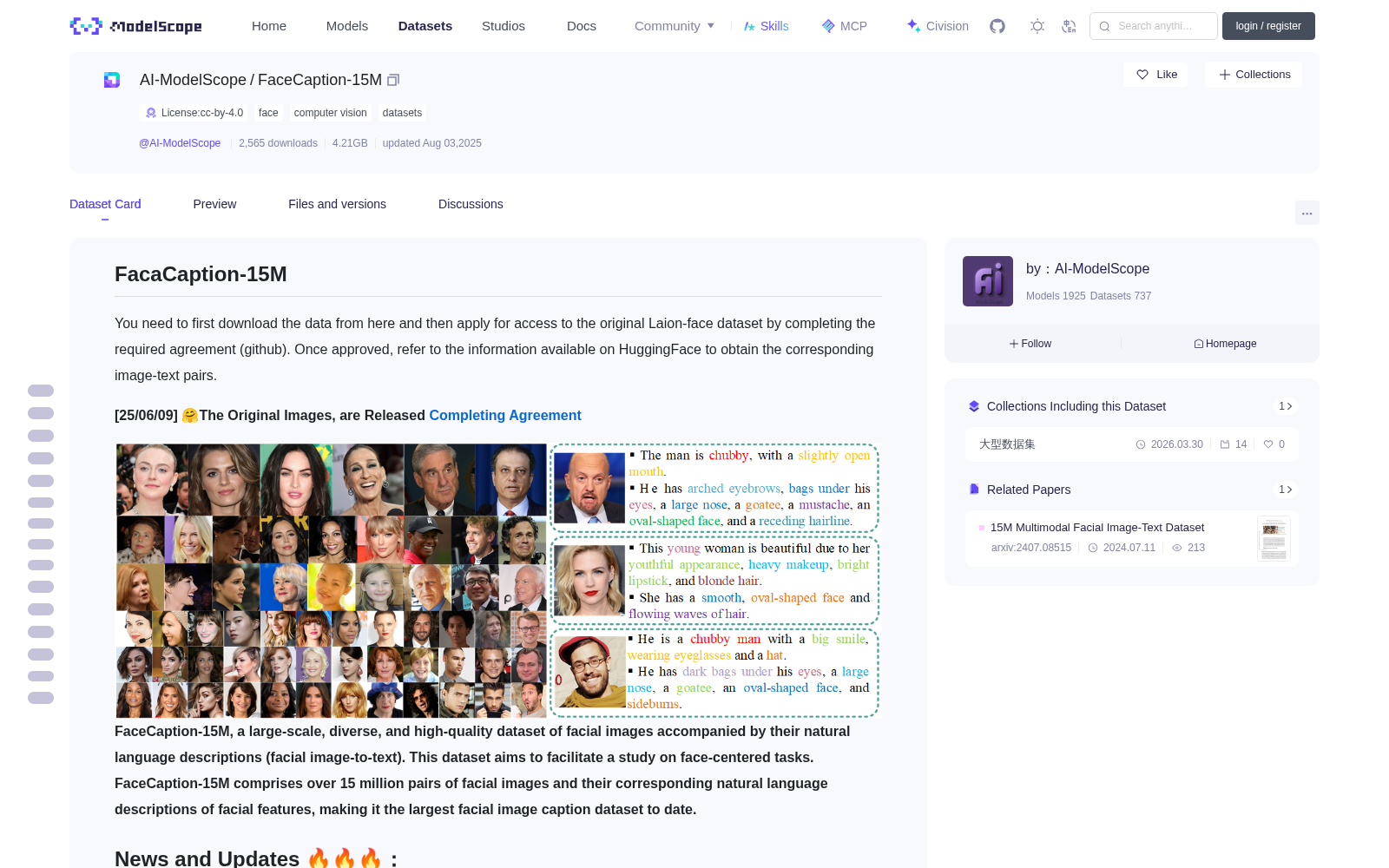Click the ModelScope logo
The width and height of the screenshot is (1389, 868).
(x=136, y=26)
